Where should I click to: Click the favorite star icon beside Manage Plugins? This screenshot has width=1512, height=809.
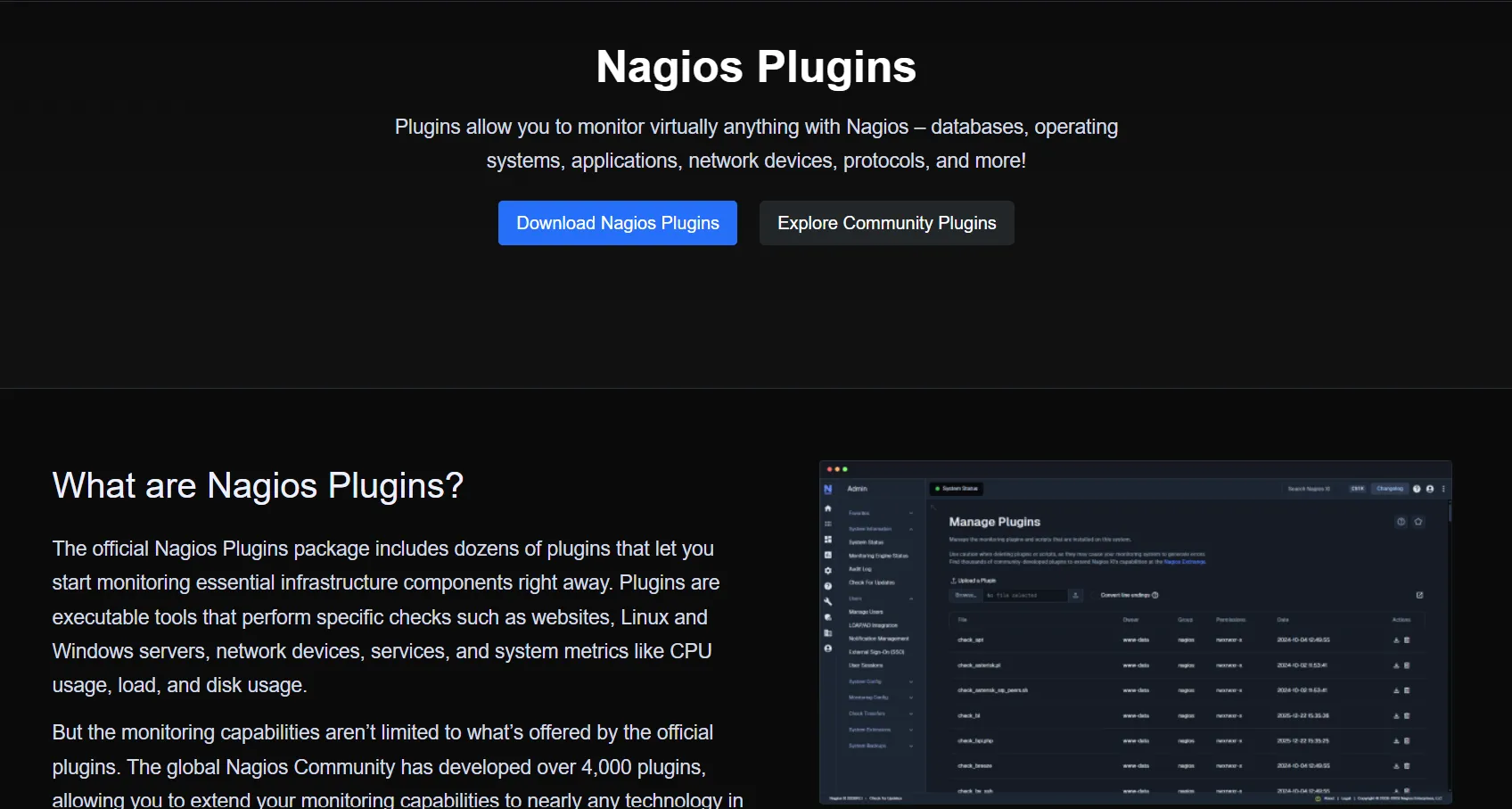(x=1418, y=522)
